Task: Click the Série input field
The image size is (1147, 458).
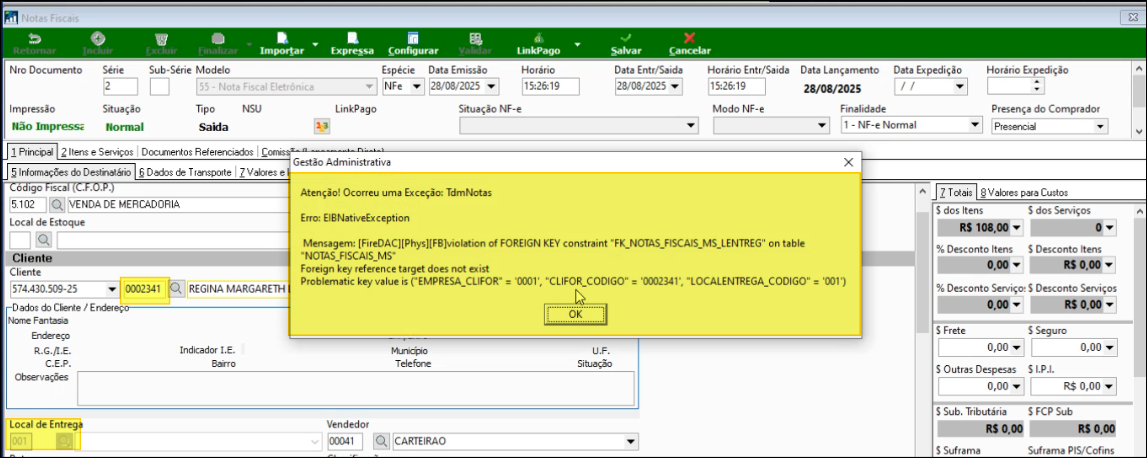Action: click(121, 86)
